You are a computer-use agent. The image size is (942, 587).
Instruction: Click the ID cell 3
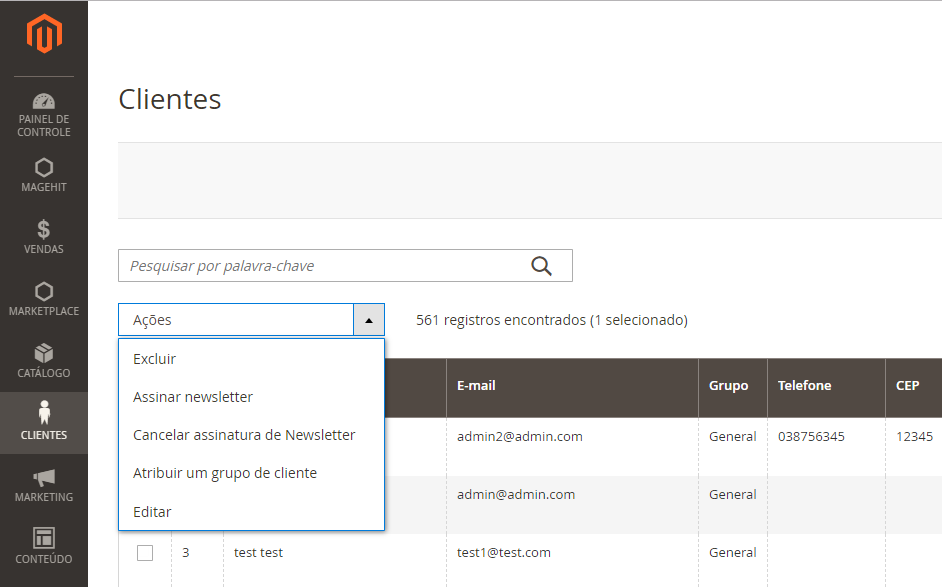(186, 553)
